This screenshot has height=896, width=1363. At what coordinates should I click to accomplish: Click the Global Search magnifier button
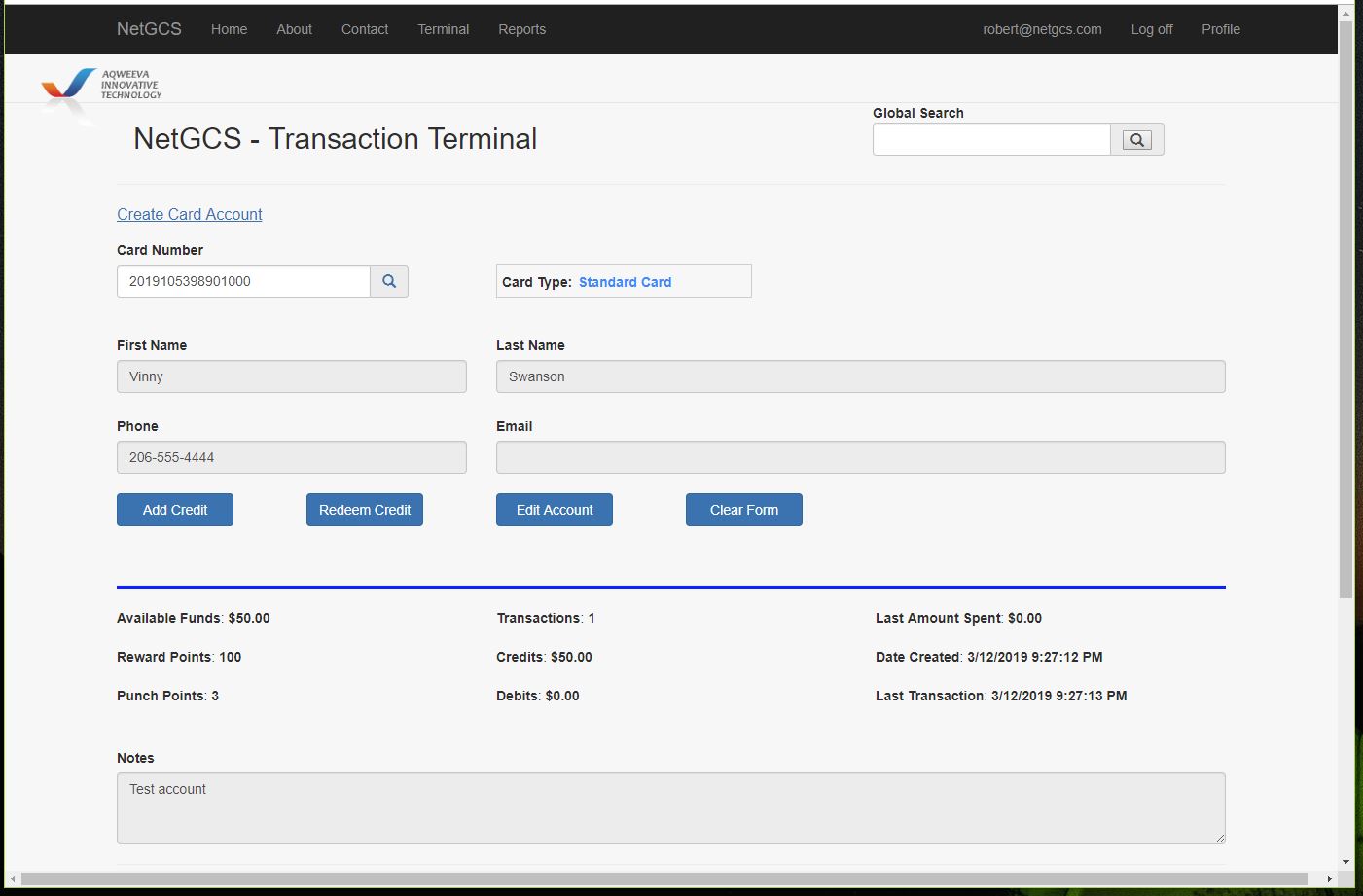[1136, 140]
